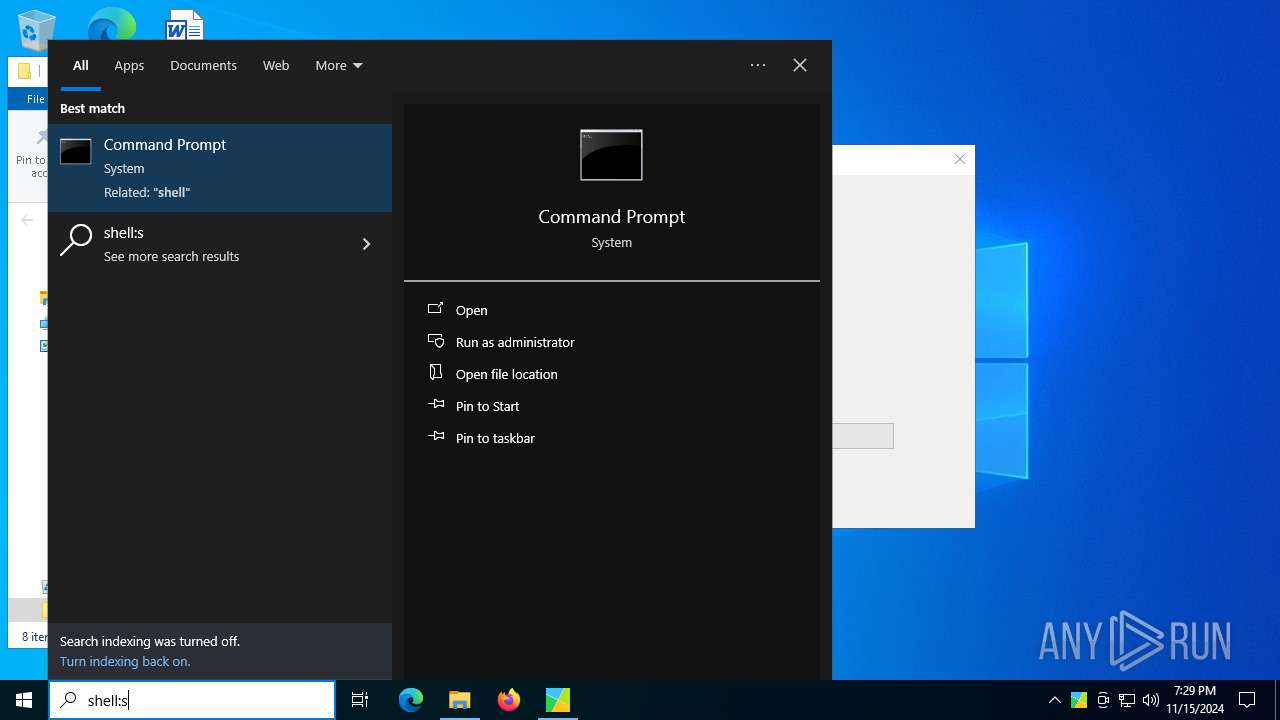1280x720 pixels.
Task: Open the More filter dropdown
Action: [339, 65]
